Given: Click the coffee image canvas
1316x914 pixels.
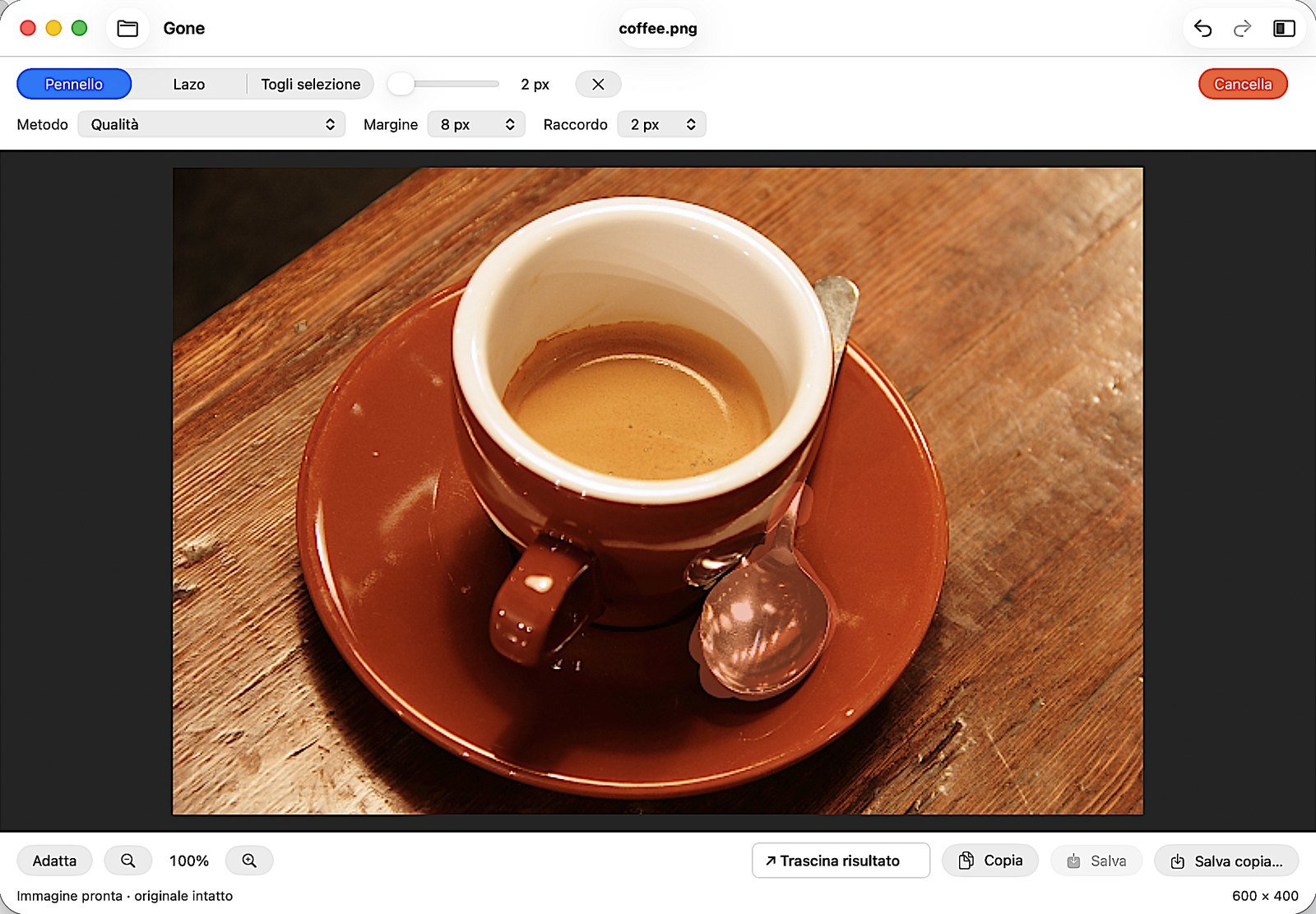Looking at the screenshot, I should [658, 491].
